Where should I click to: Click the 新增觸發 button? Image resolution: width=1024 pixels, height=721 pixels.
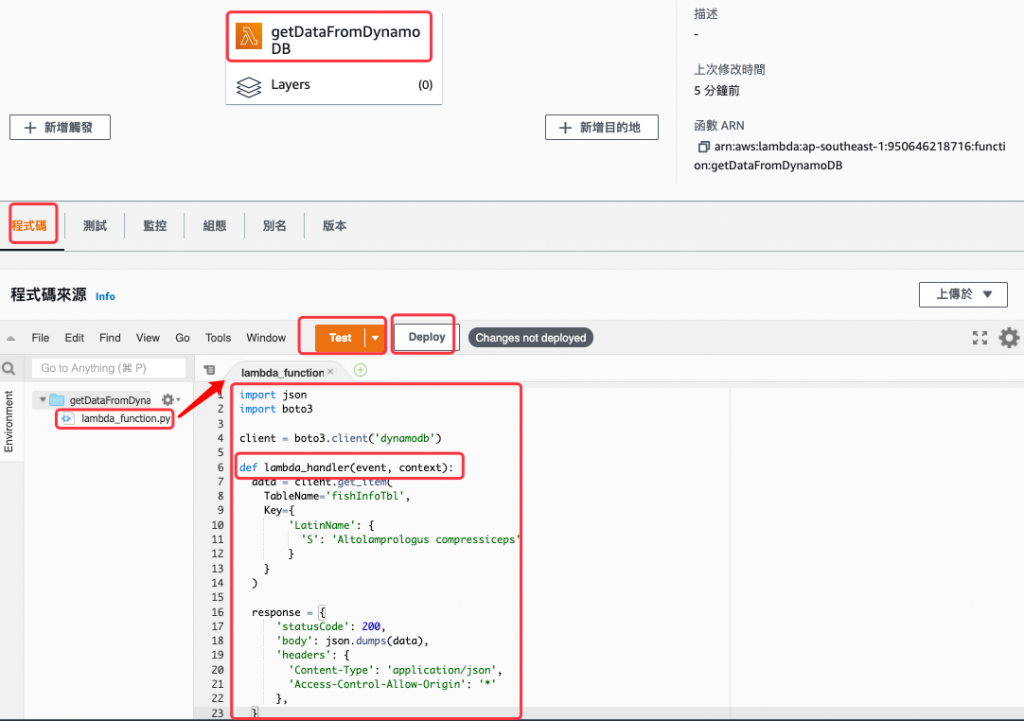point(60,127)
